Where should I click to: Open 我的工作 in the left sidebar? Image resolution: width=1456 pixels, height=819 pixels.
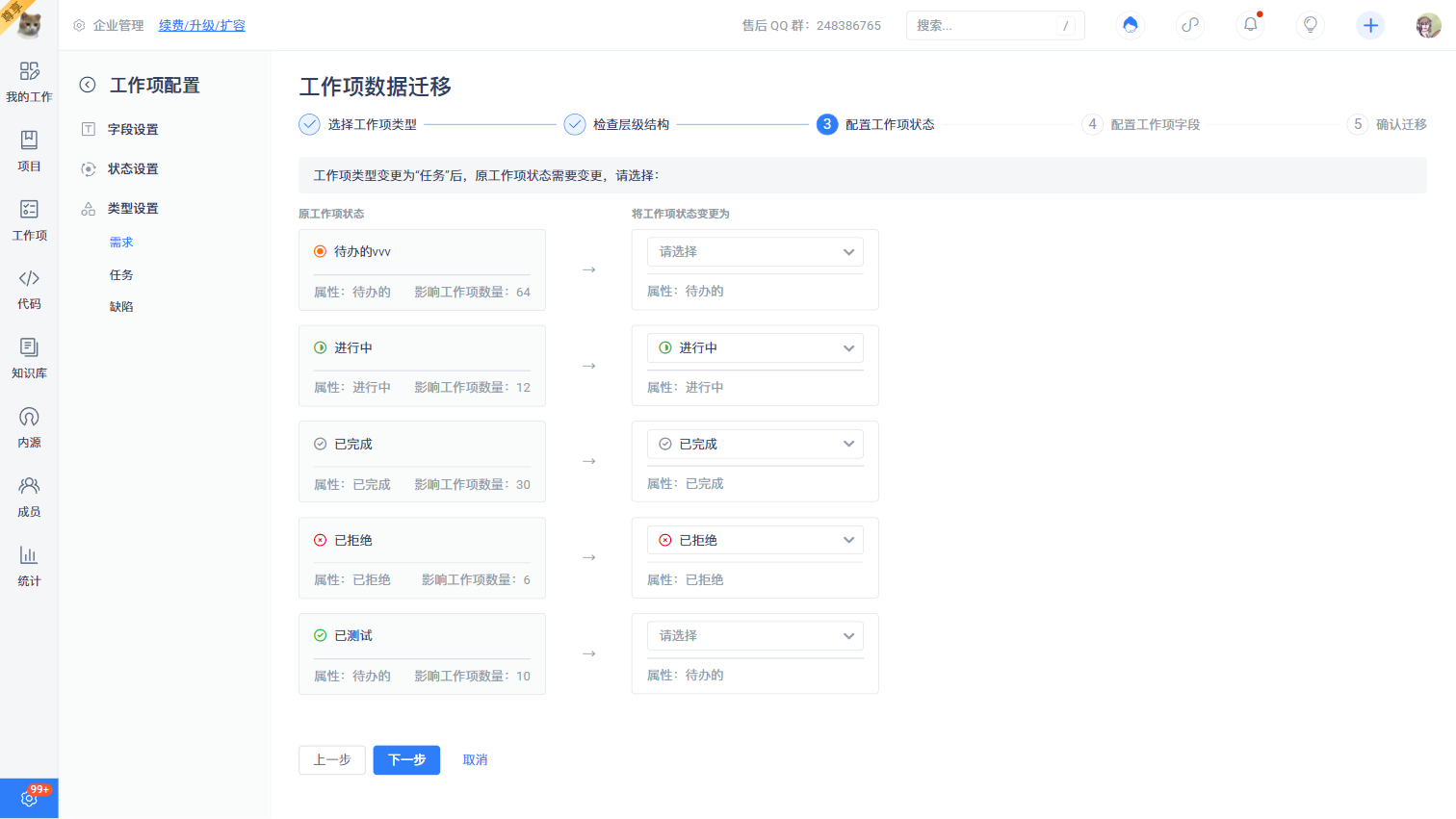point(29,82)
